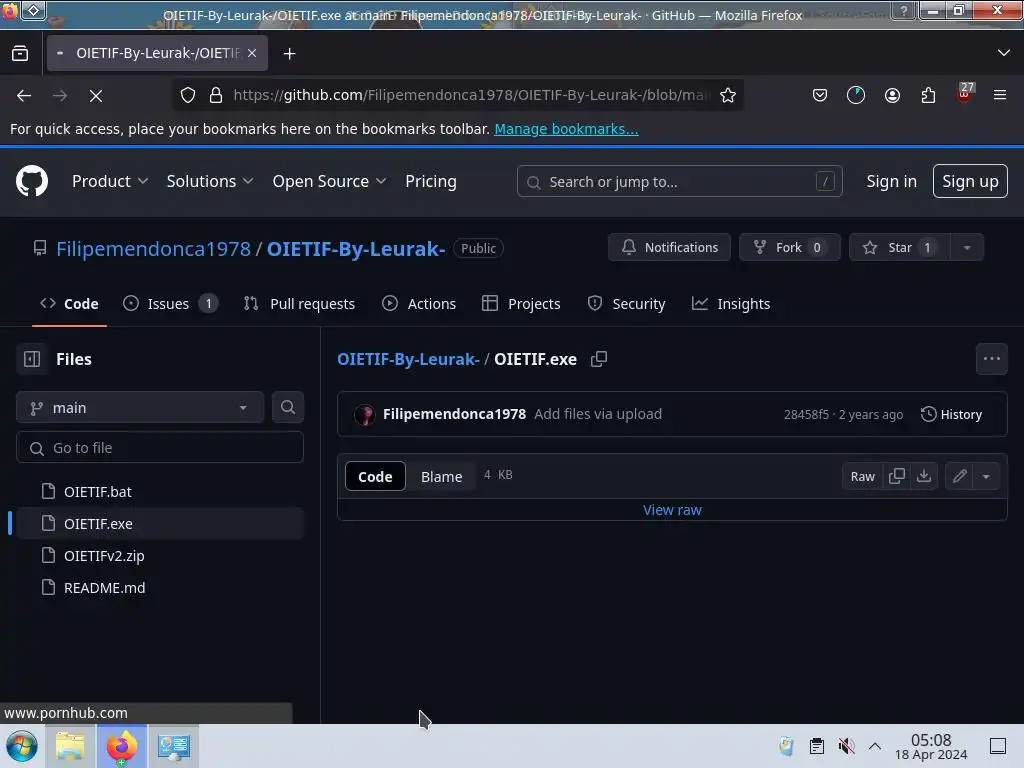Switch to the Insights tab
Image resolution: width=1024 pixels, height=768 pixels.
pos(731,304)
